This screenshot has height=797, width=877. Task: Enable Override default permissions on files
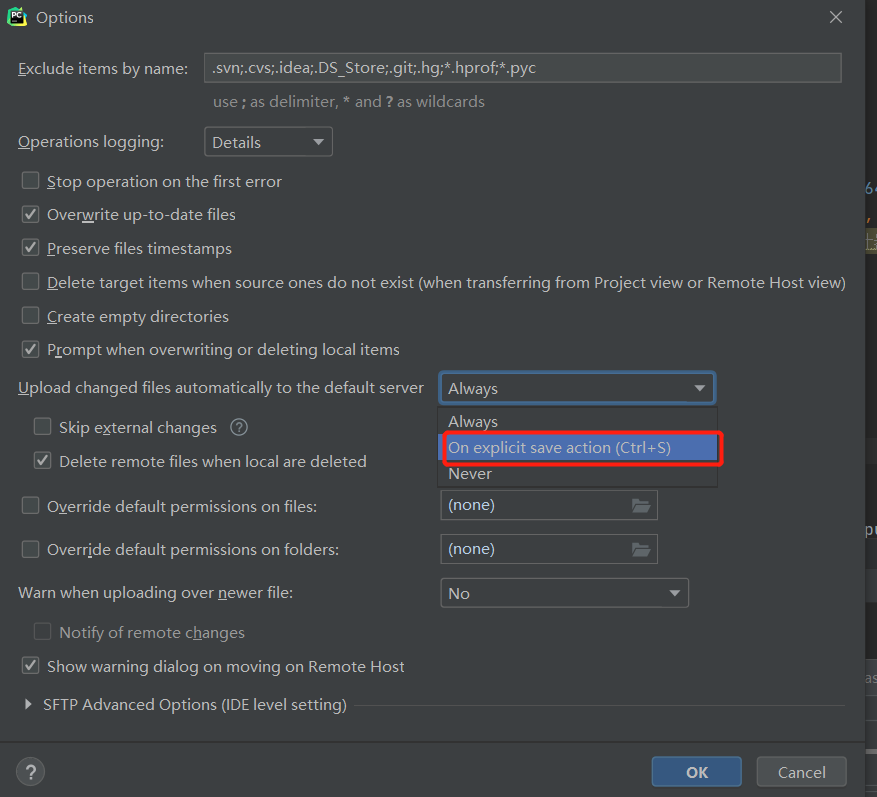(x=30, y=506)
